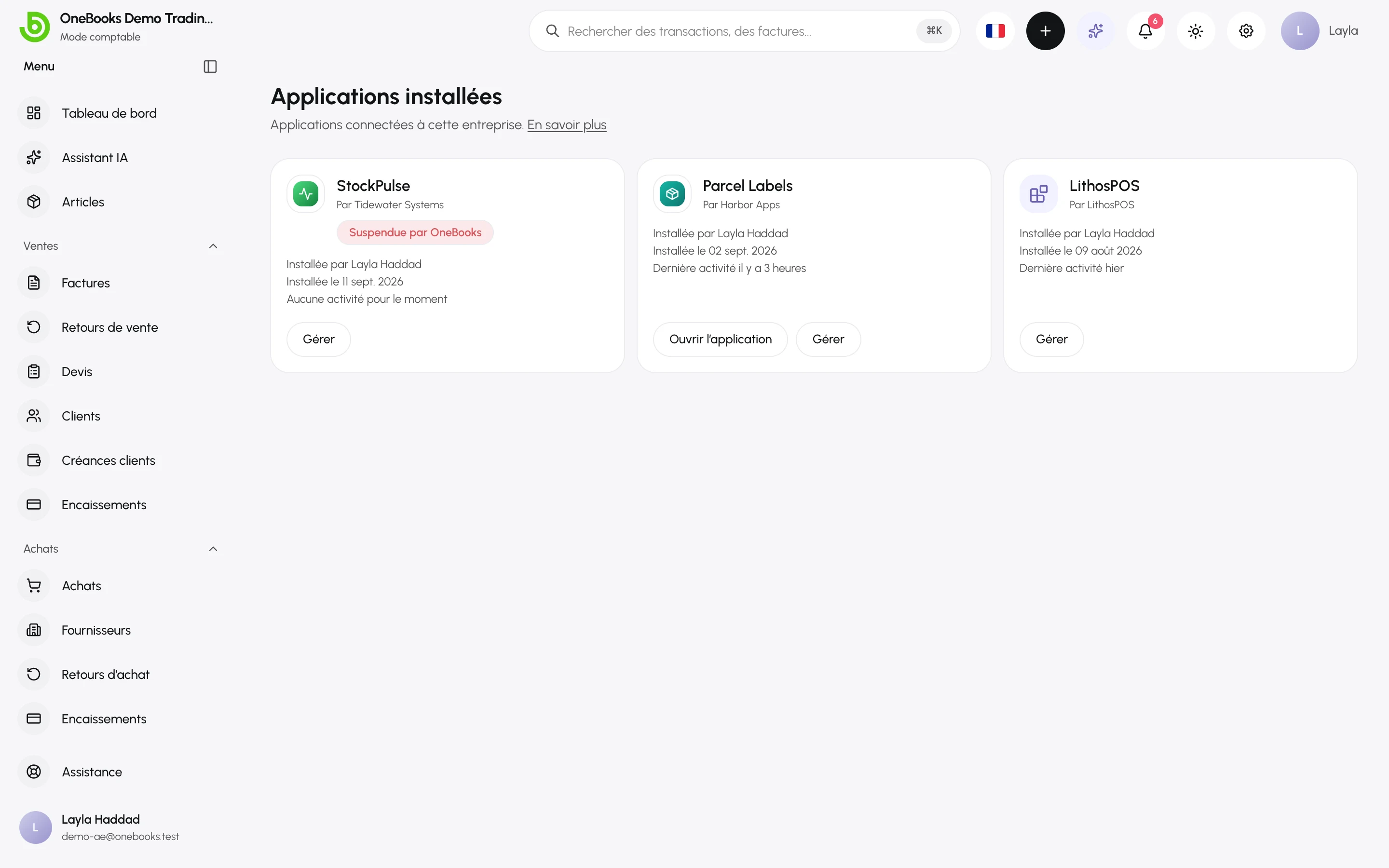Viewport: 1389px width, 868px height.
Task: Go to Articles in the sidebar
Action: (x=118, y=202)
